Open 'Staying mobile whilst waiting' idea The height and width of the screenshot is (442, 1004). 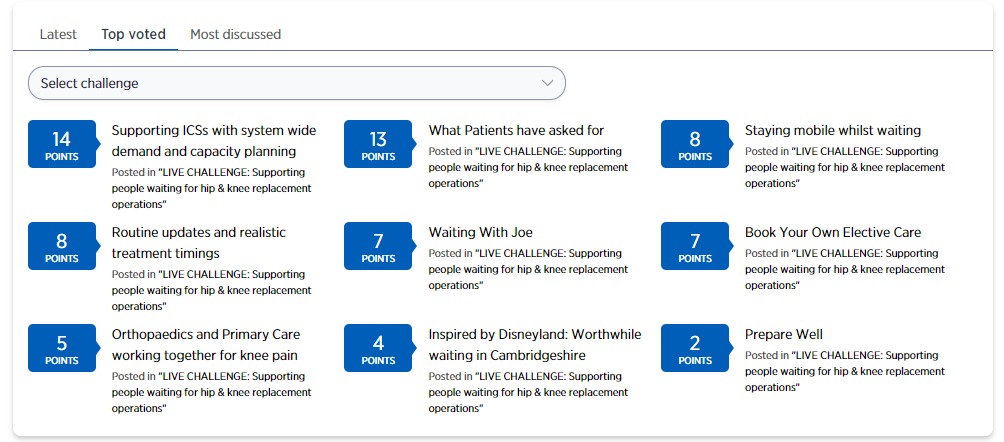[832, 131]
